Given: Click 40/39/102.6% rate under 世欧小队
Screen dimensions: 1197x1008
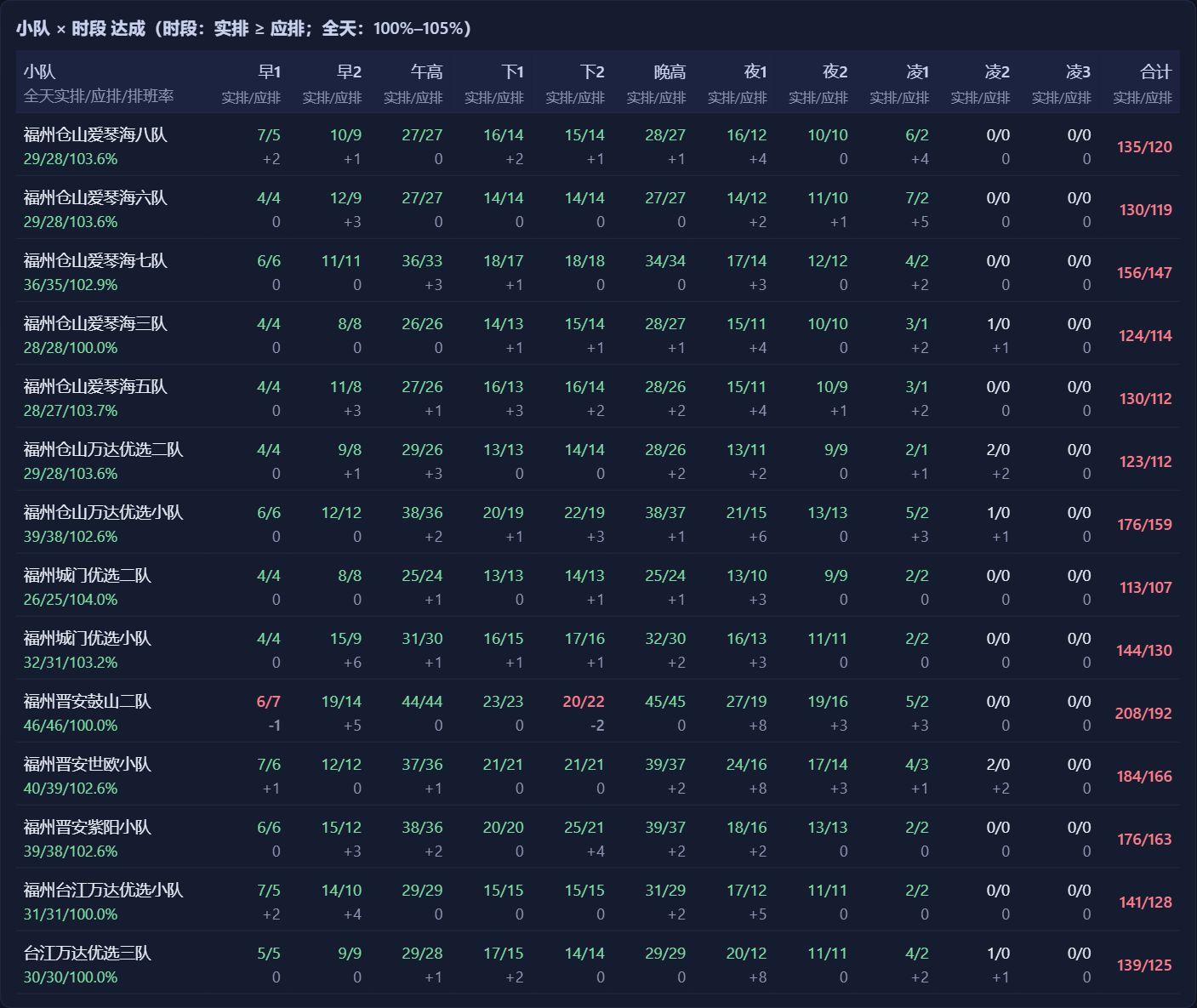Looking at the screenshot, I should pos(71,789).
